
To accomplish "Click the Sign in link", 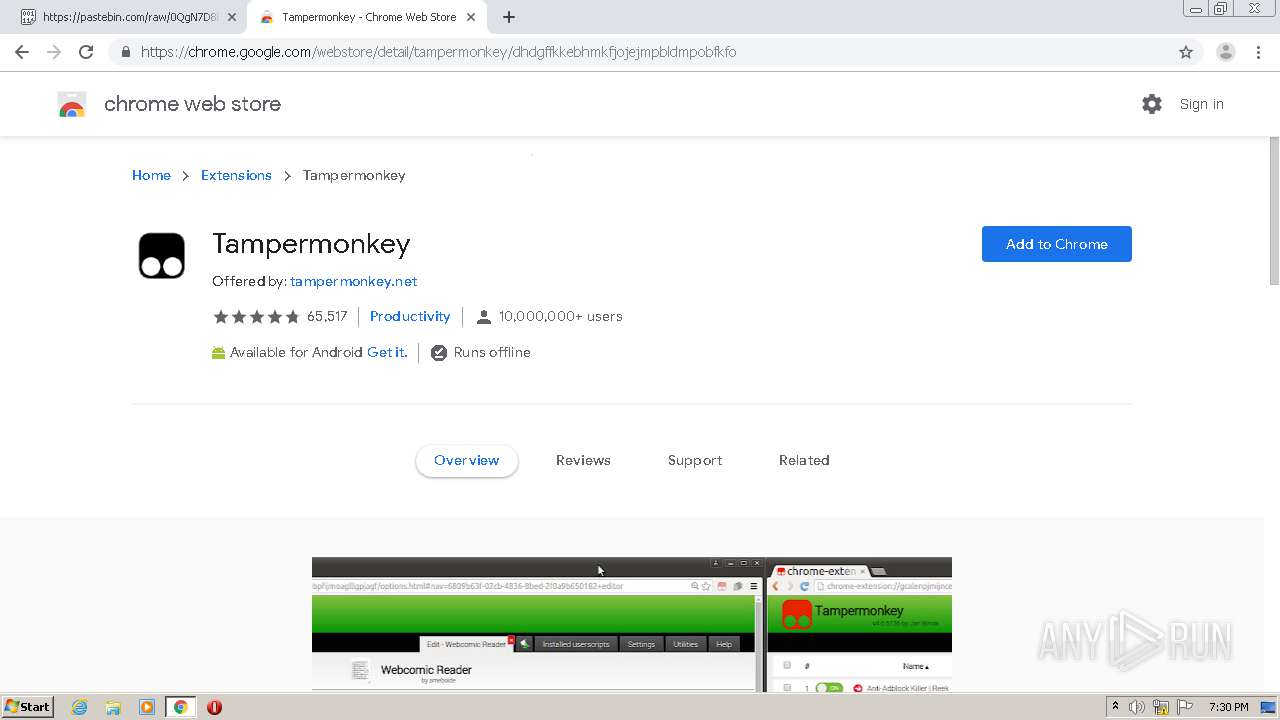I will [1201, 104].
